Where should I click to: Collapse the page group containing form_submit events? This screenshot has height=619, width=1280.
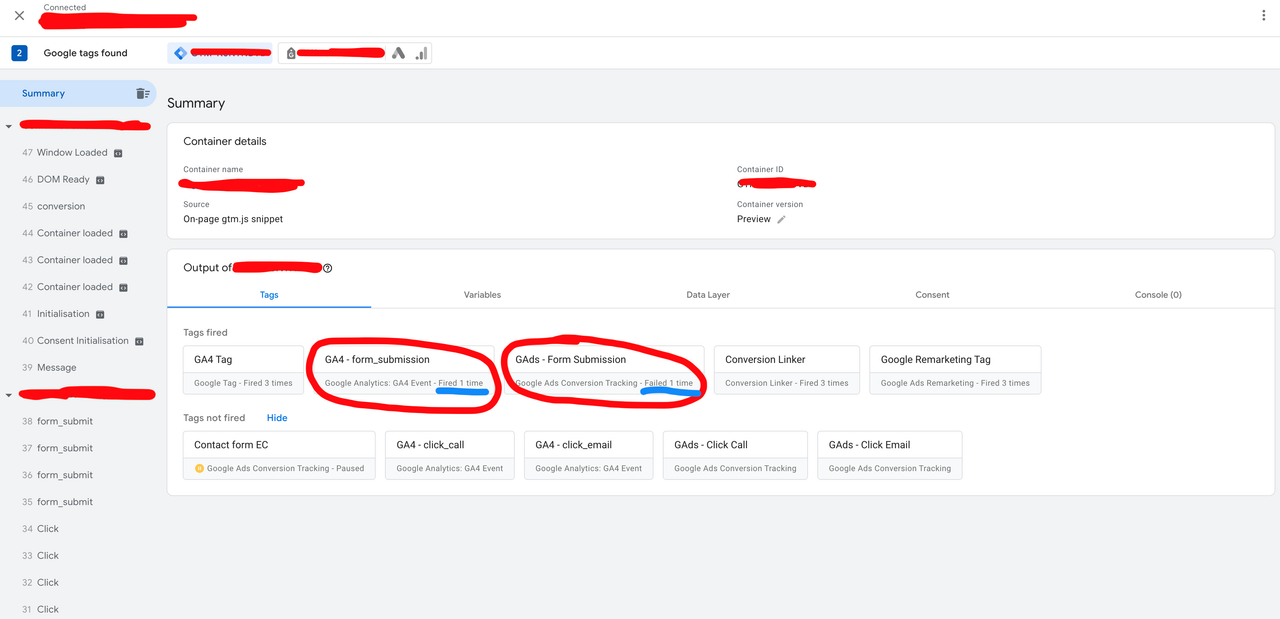pyautogui.click(x=9, y=395)
